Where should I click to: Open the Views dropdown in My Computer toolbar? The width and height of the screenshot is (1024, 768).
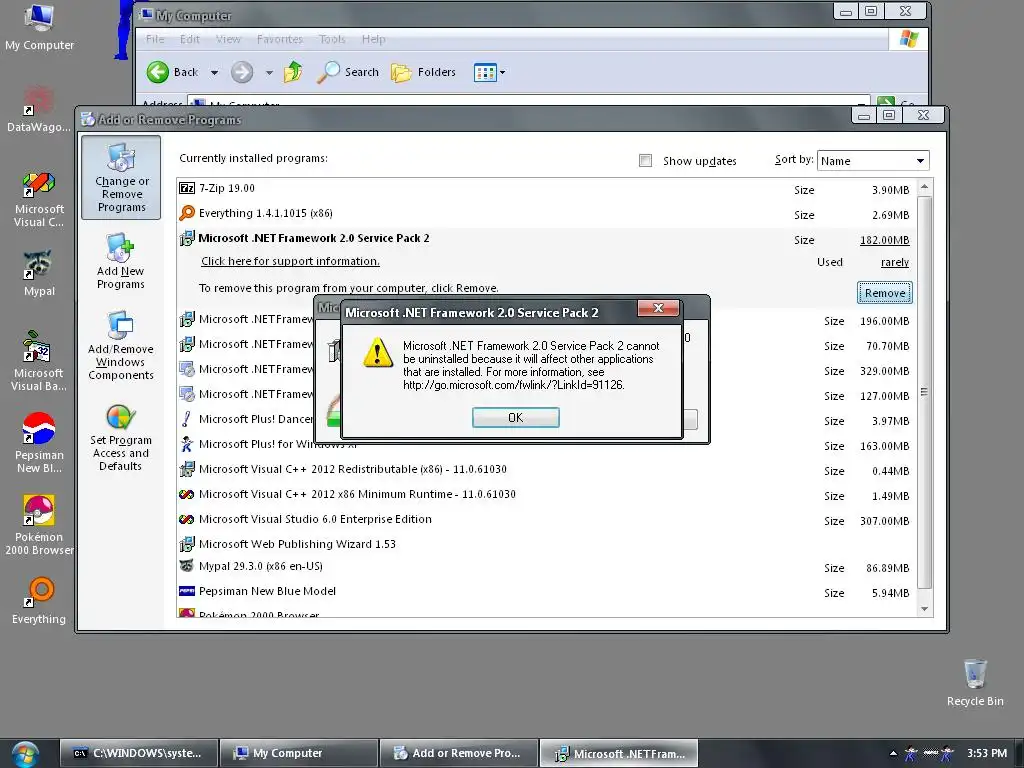(x=489, y=72)
